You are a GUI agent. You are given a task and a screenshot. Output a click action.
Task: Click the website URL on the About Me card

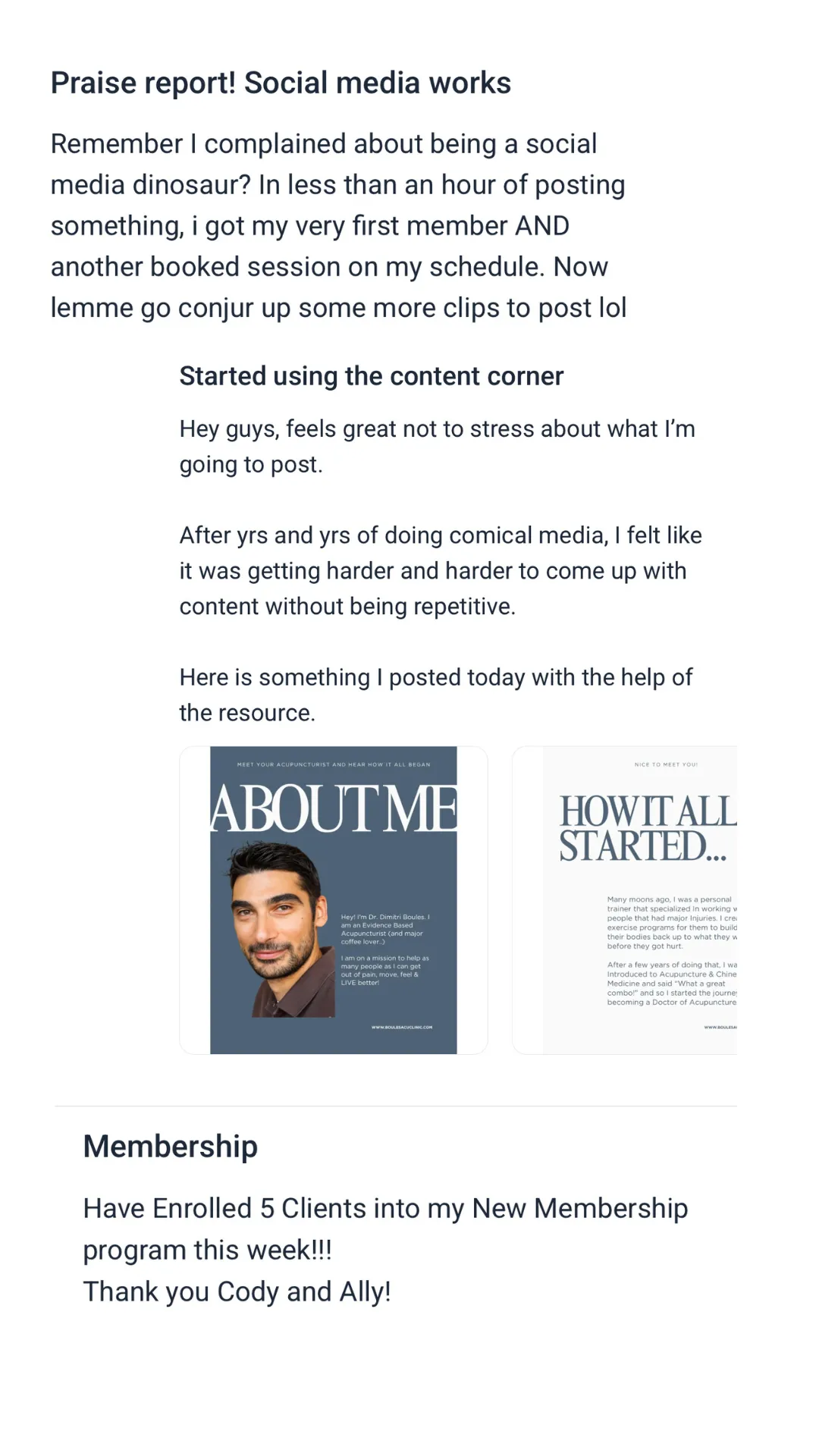pyautogui.click(x=402, y=1028)
